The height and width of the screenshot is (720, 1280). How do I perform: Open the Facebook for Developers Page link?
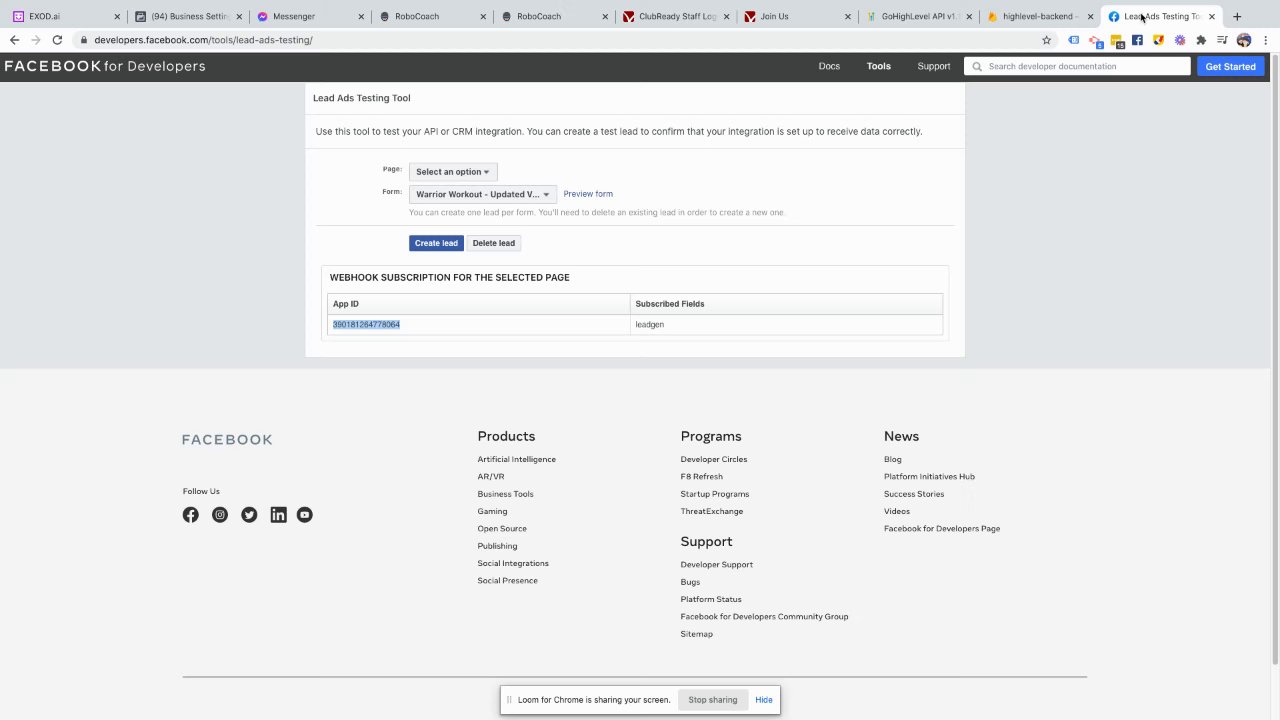click(x=942, y=529)
